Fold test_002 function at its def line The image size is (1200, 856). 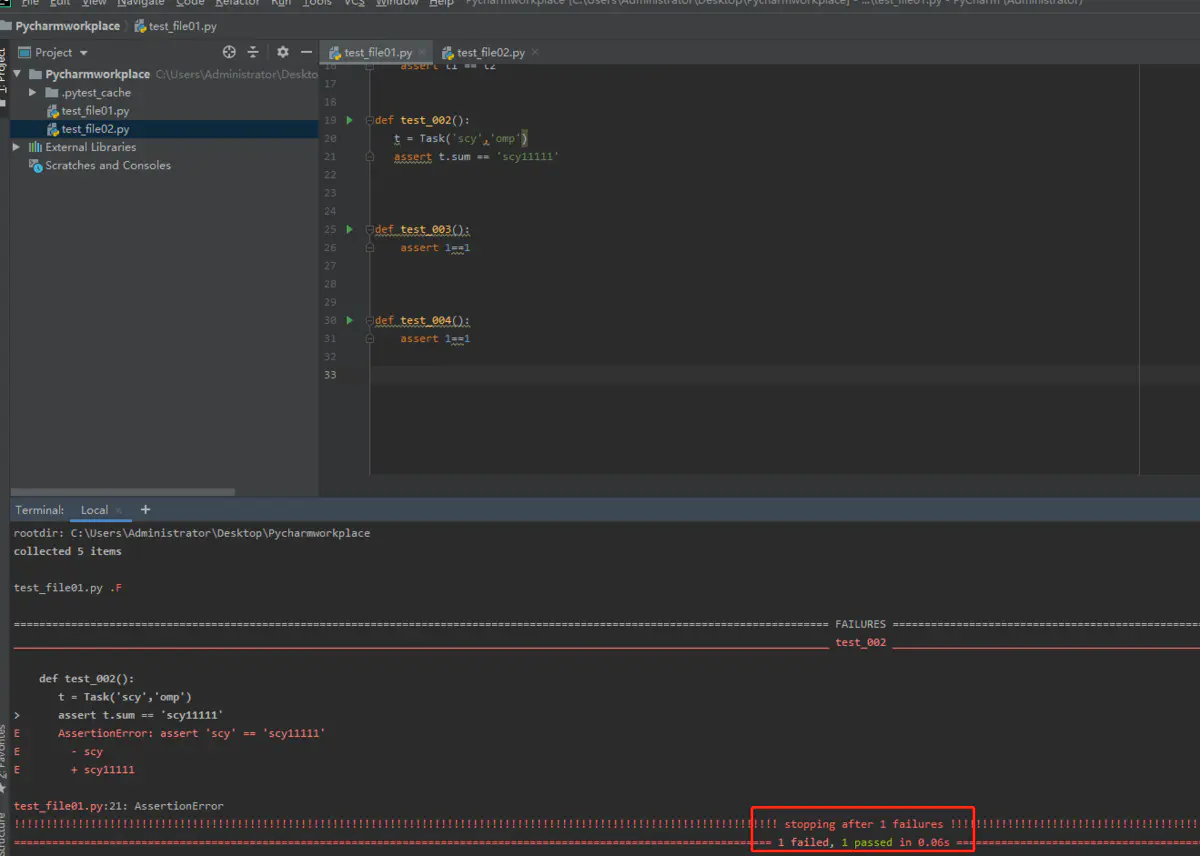tap(370, 120)
